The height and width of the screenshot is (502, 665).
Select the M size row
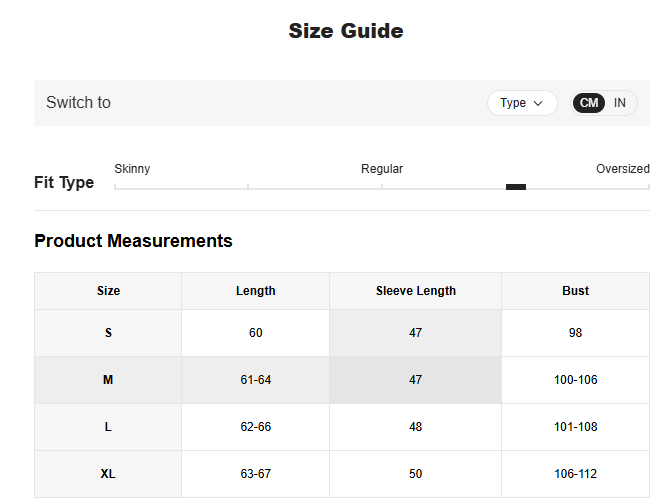click(108, 380)
